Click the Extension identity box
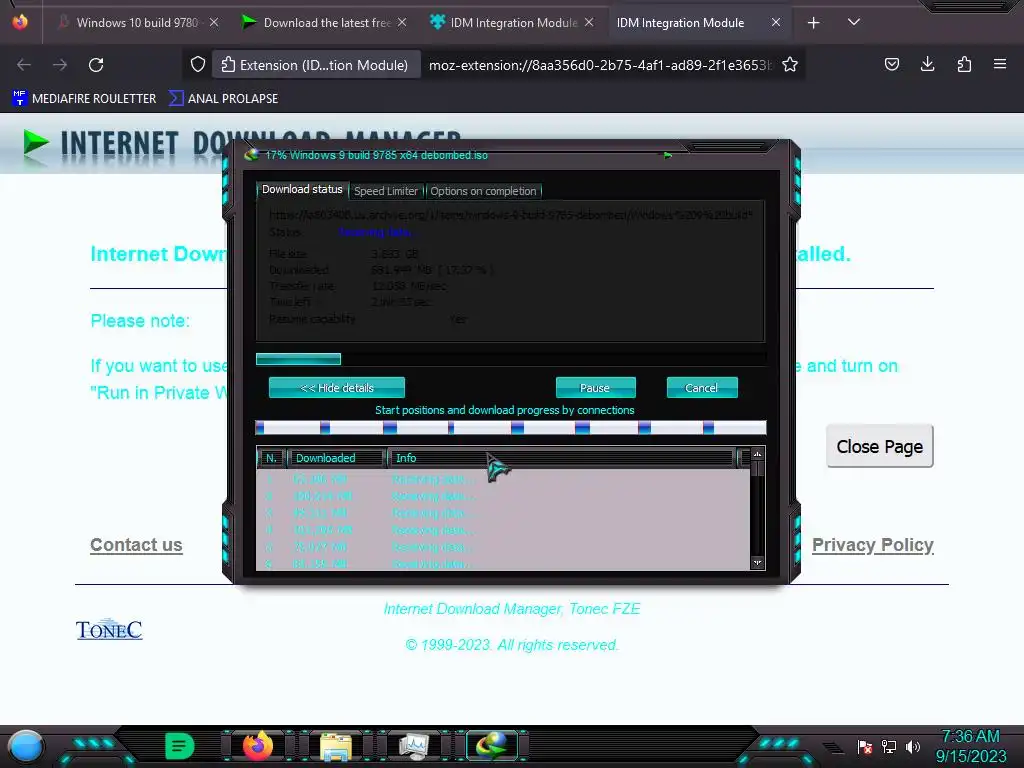 315,65
